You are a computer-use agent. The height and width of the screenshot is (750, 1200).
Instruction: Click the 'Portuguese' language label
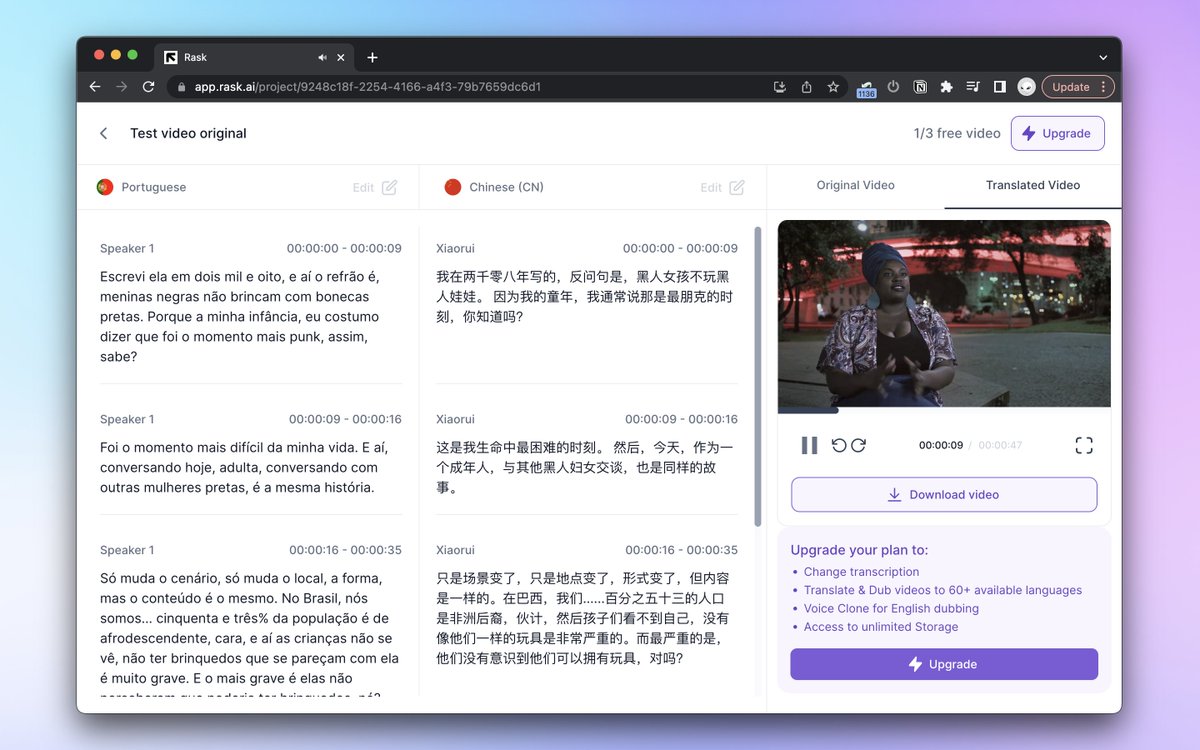tap(154, 187)
